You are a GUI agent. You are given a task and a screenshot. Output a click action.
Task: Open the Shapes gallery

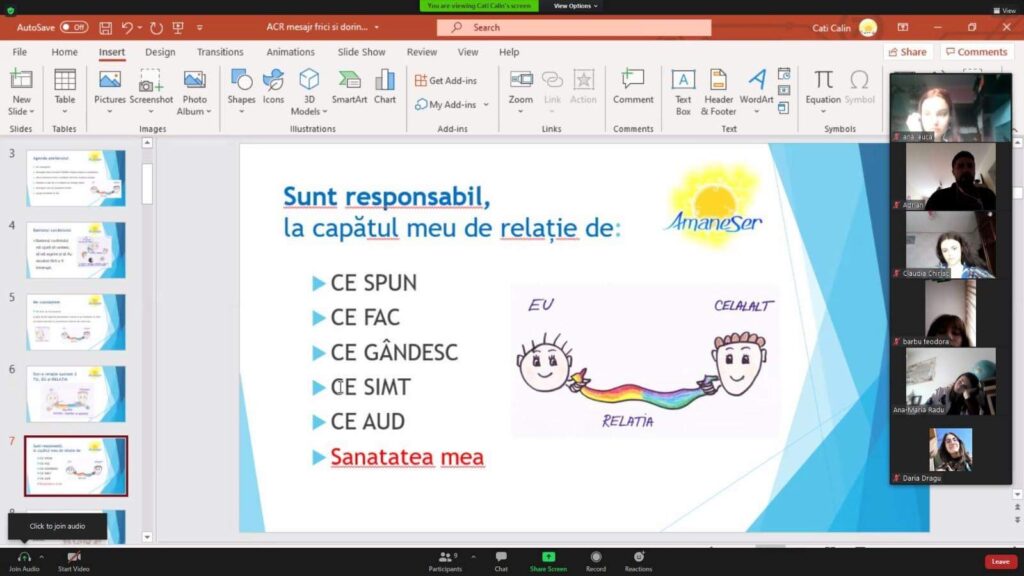[x=241, y=92]
